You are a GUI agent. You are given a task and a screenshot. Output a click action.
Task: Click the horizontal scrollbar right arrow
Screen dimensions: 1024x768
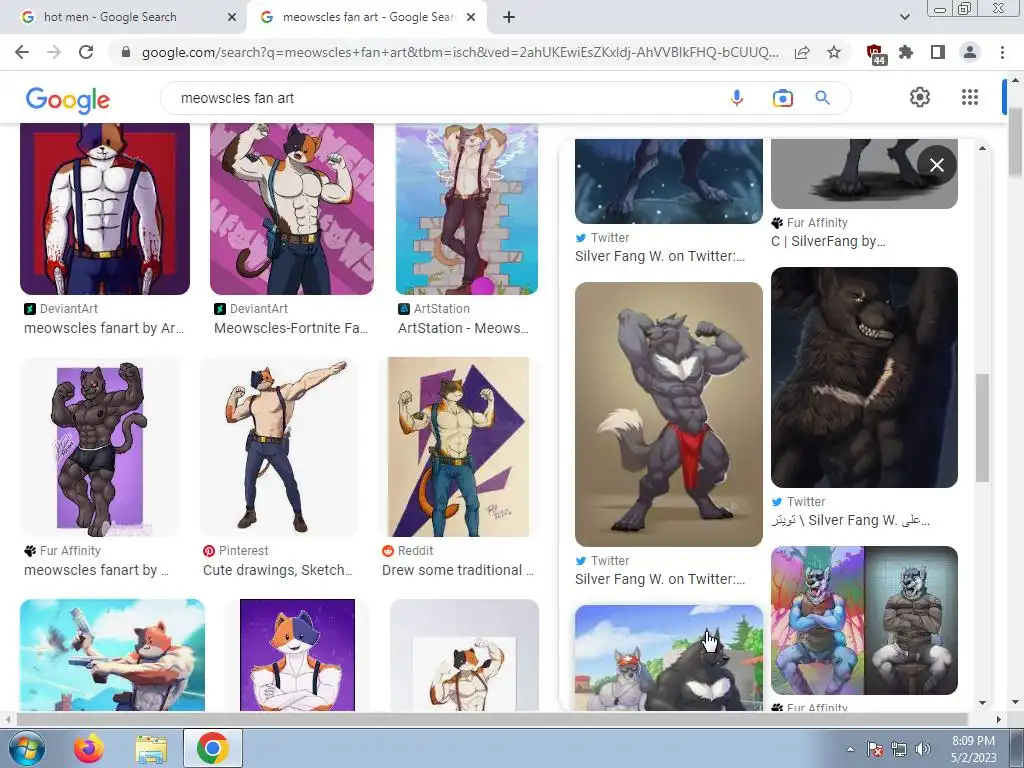[x=999, y=719]
